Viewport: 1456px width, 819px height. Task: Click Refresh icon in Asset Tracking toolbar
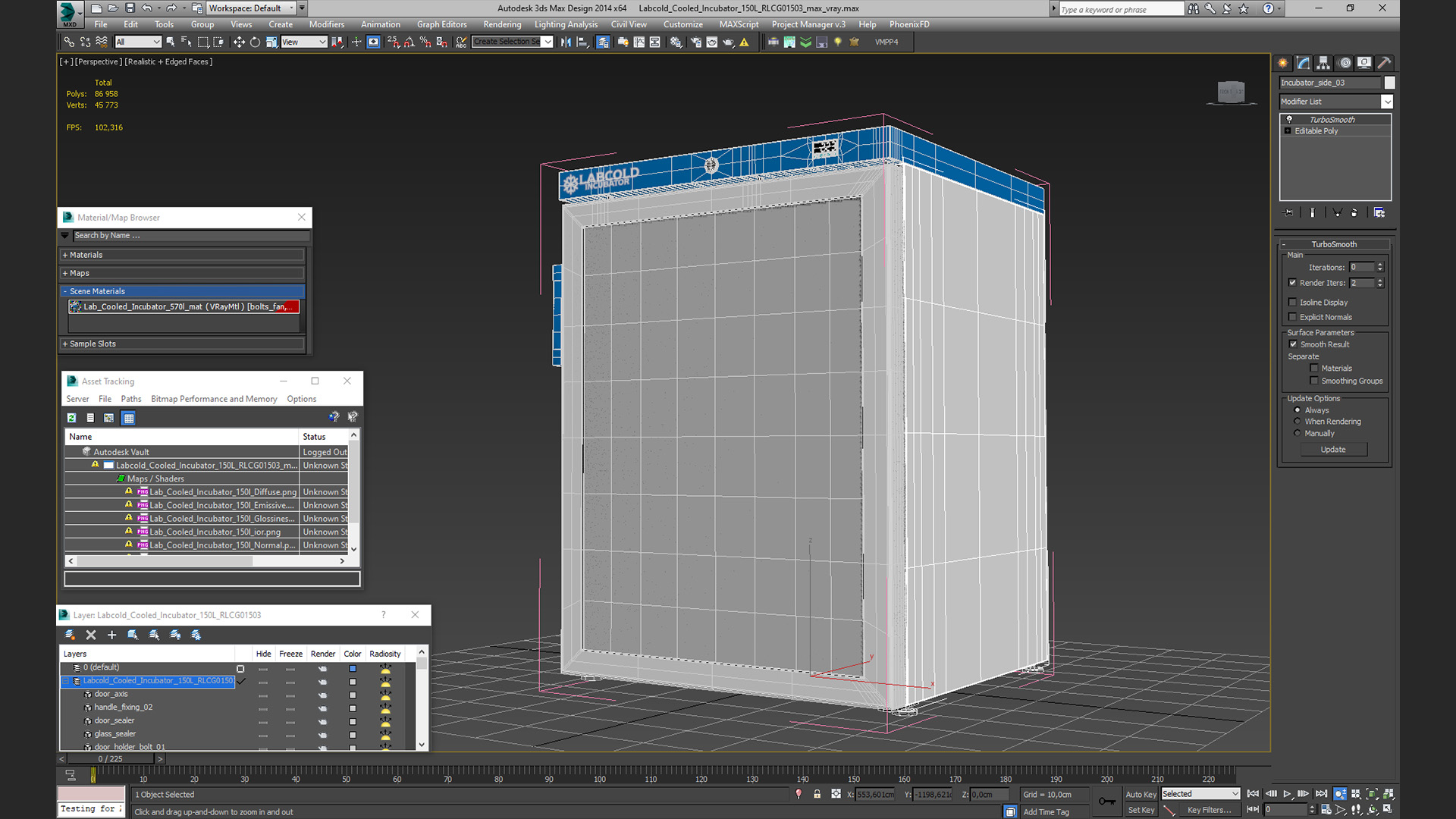coord(71,418)
